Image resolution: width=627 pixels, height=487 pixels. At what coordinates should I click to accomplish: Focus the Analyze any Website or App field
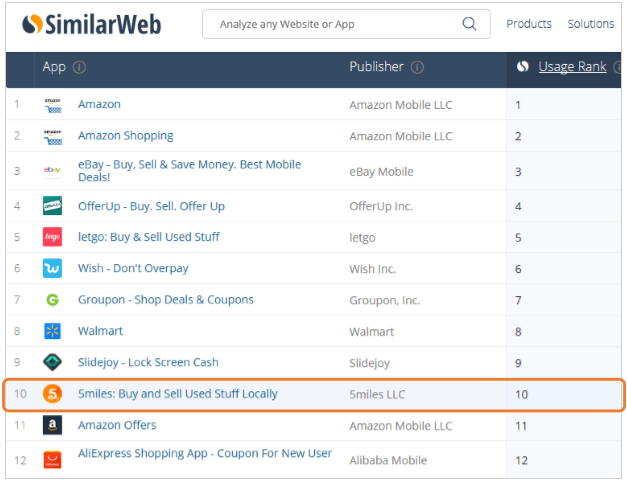(346, 24)
